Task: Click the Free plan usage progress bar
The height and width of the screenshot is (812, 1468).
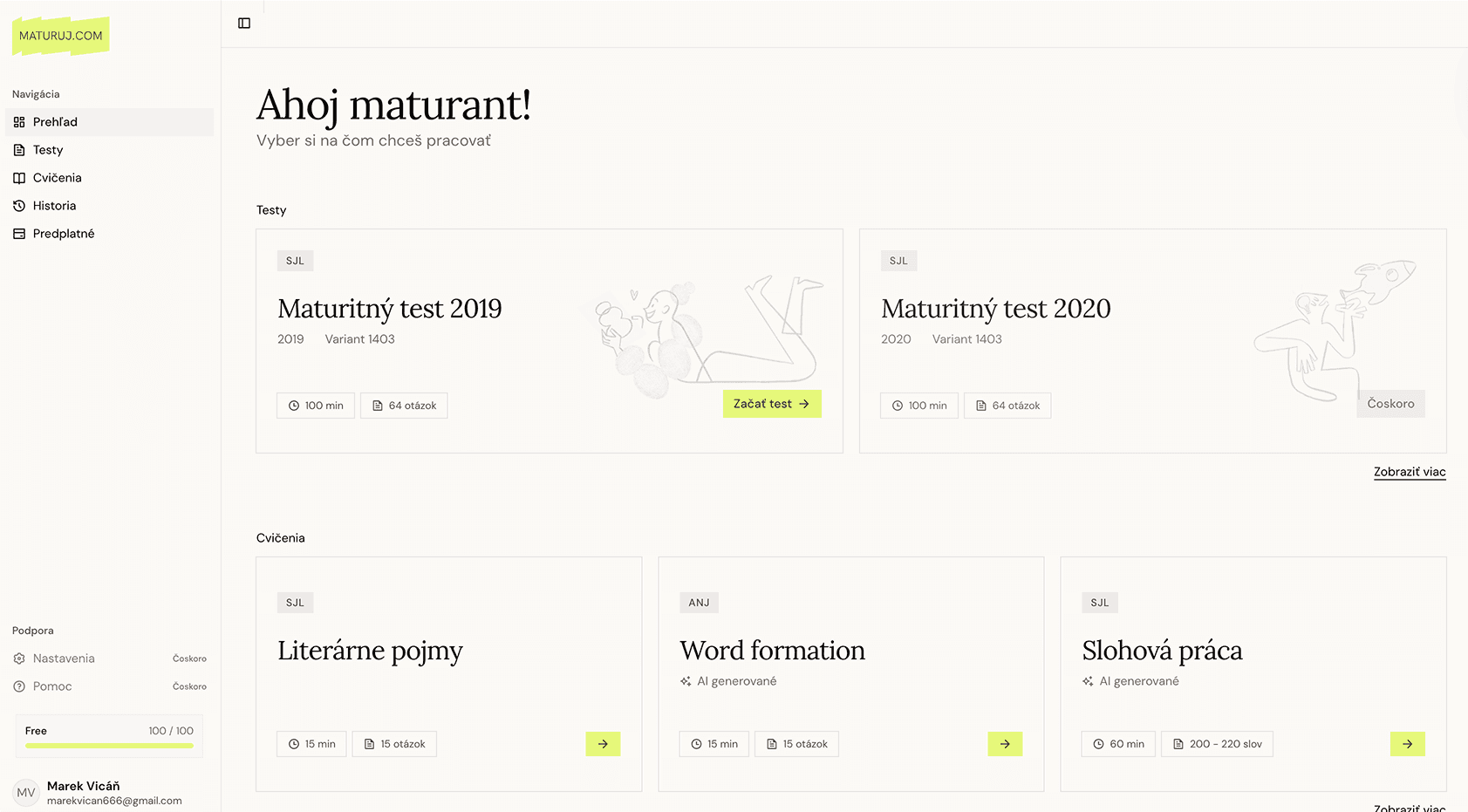Action: (x=109, y=746)
